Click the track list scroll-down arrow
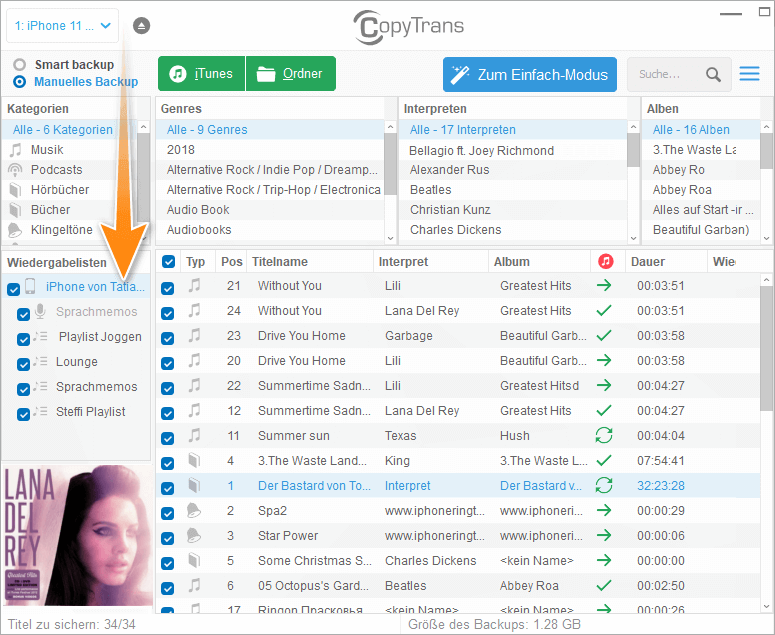775x635 pixels. tap(766, 606)
